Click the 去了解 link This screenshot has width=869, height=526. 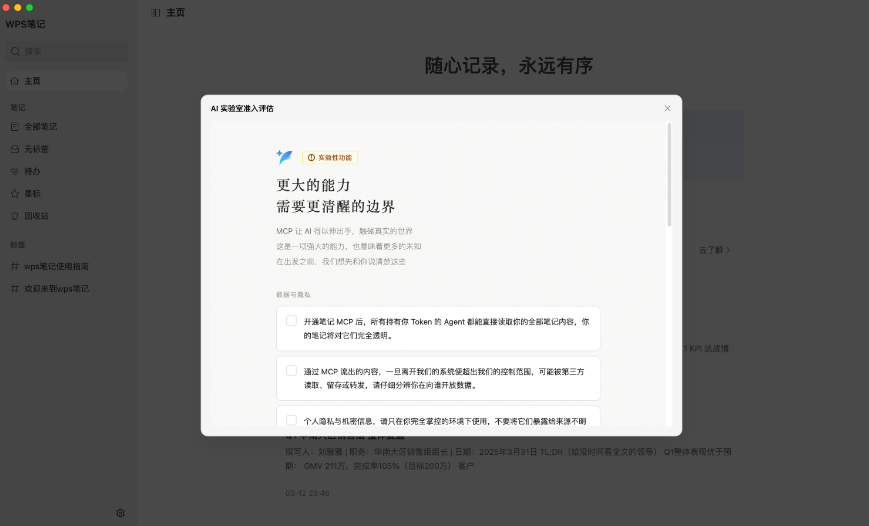pyautogui.click(x=714, y=250)
